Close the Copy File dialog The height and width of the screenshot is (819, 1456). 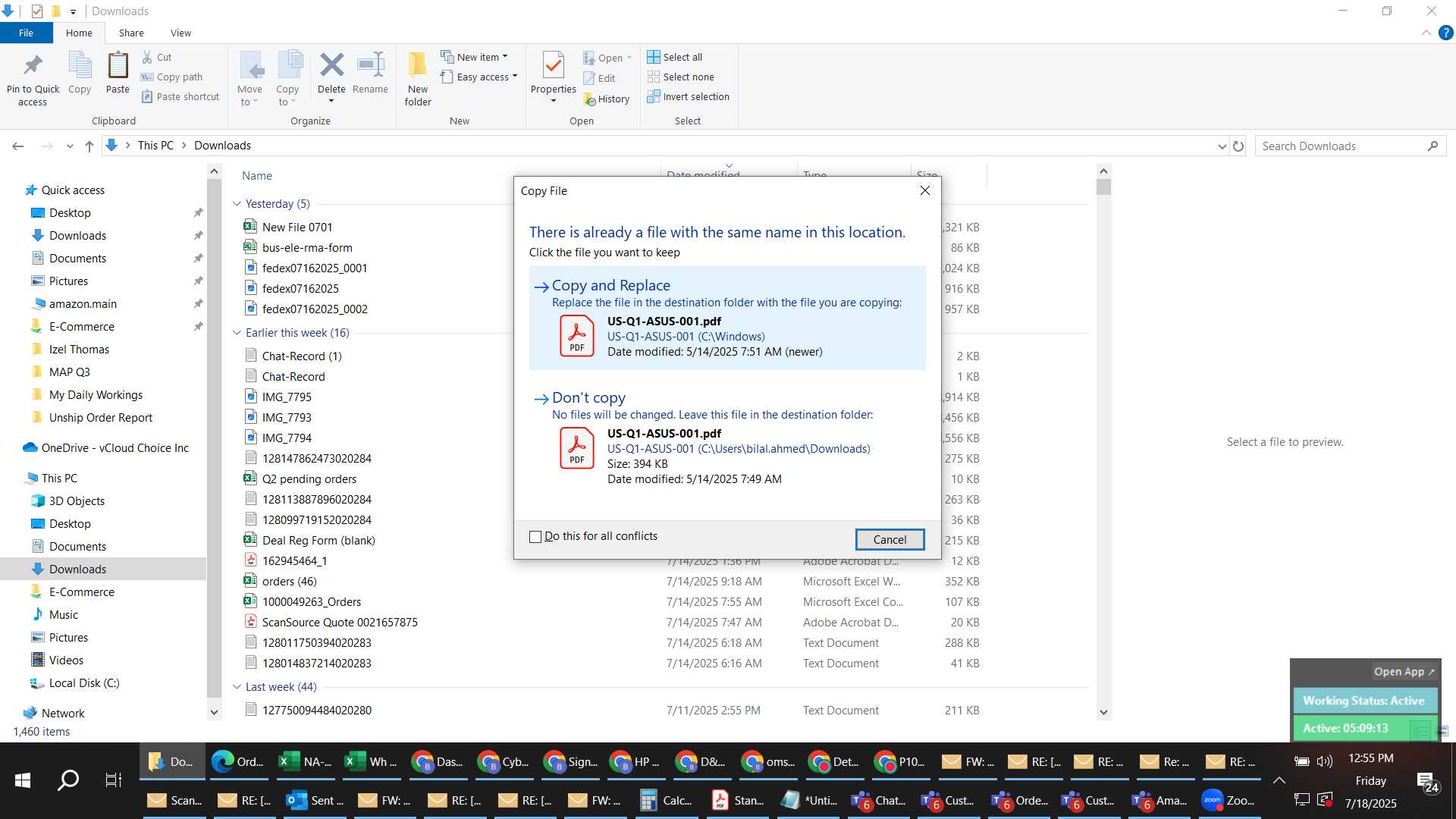click(x=925, y=190)
